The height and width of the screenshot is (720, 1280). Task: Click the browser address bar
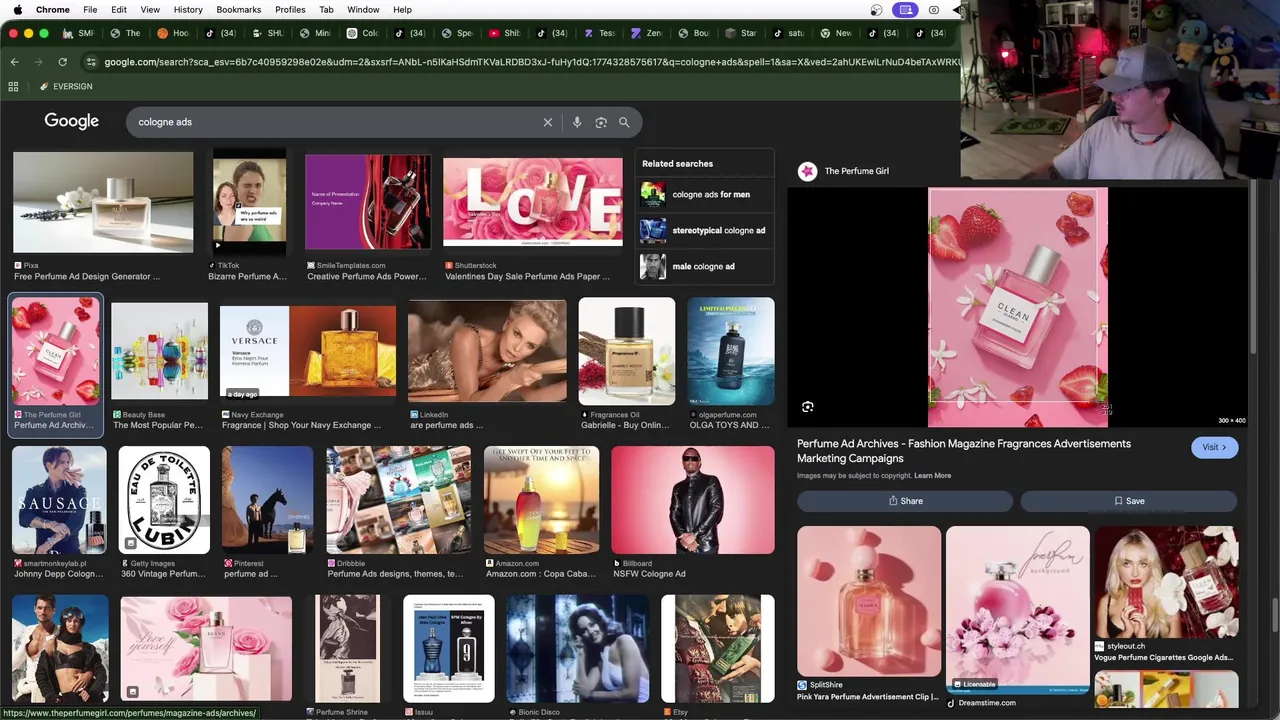pyautogui.click(x=520, y=62)
